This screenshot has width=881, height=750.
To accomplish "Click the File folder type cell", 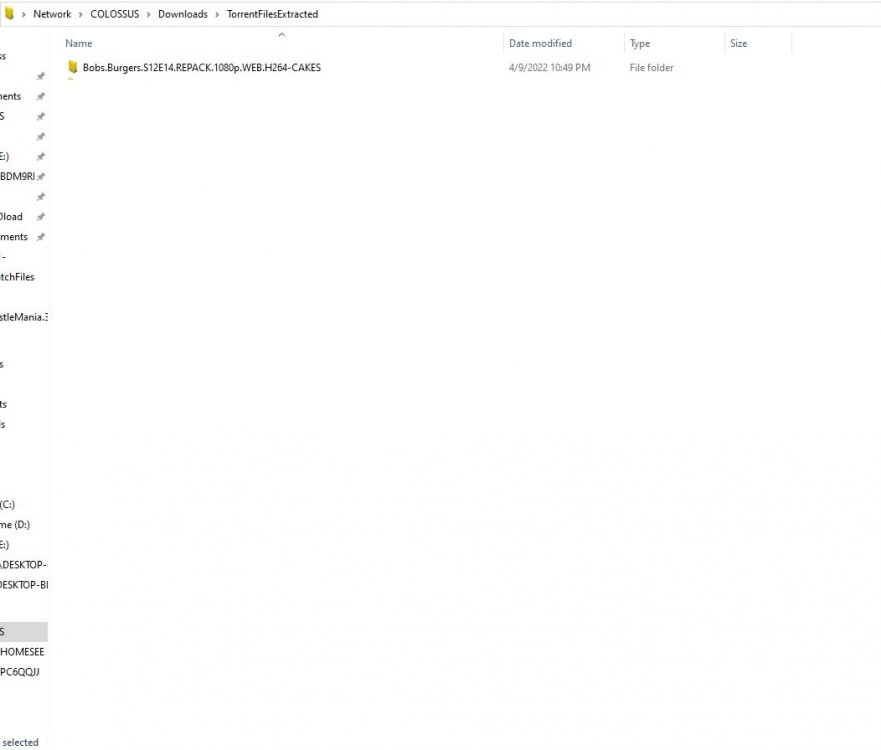I will 651,67.
